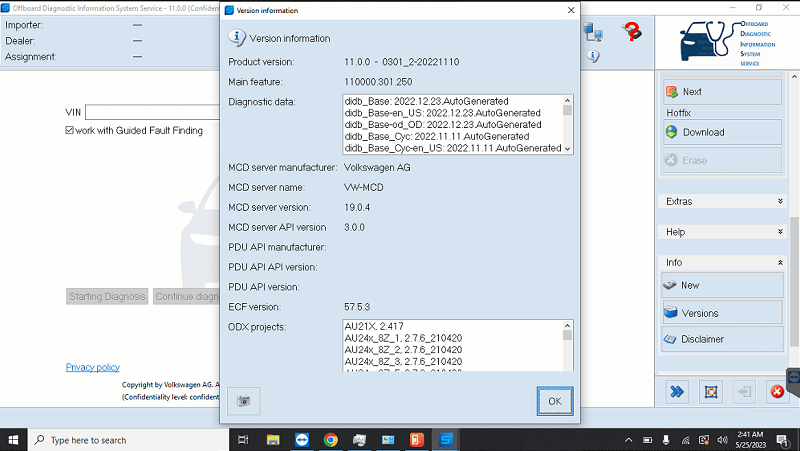Collapse the Info section
The image size is (800, 451).
[x=723, y=262]
